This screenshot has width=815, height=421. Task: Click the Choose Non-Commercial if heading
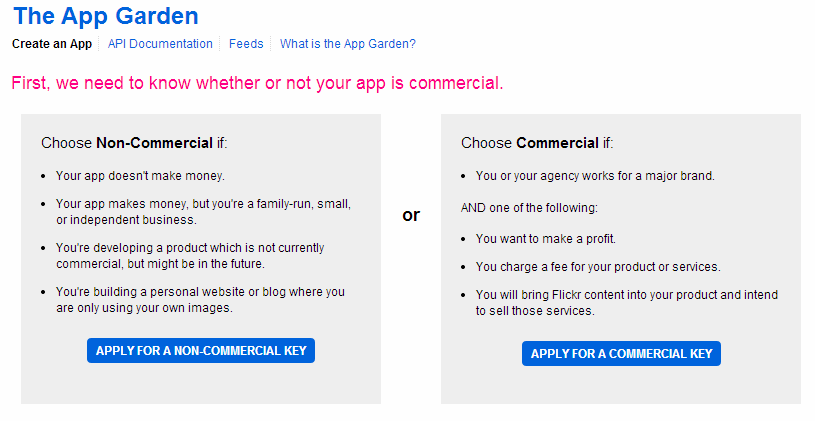134,143
